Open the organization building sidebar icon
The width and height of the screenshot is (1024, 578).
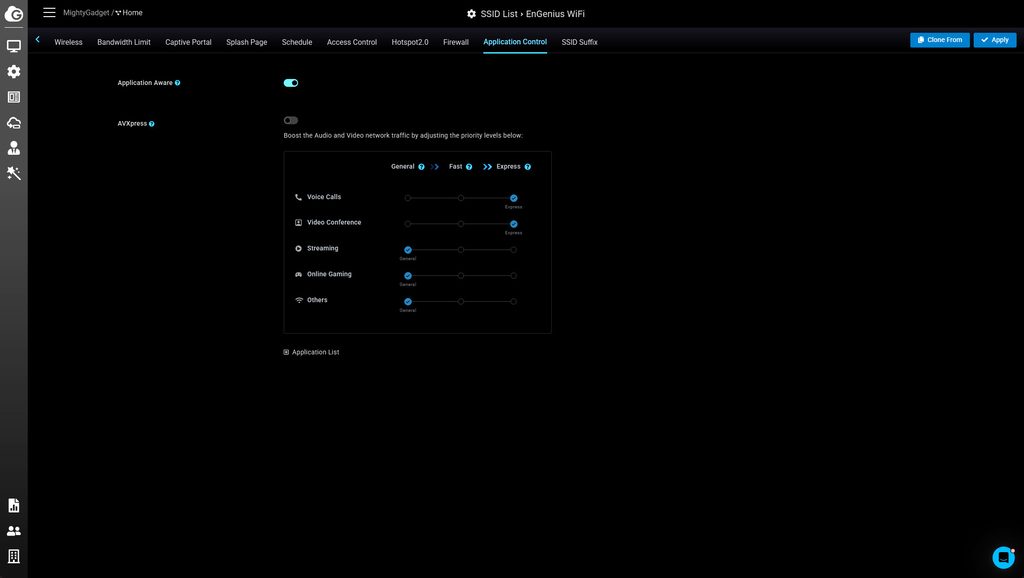pyautogui.click(x=14, y=556)
